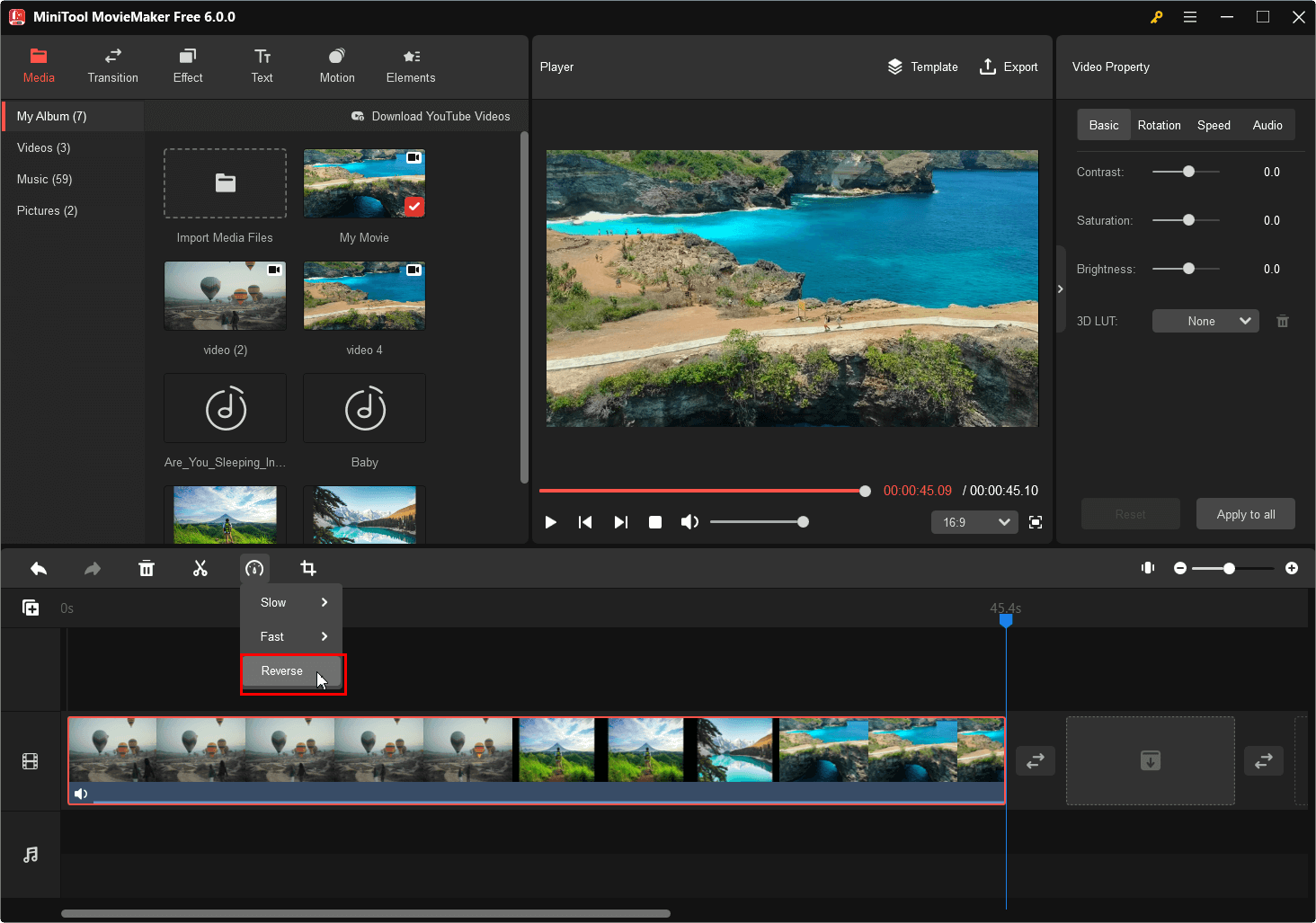Click Download YouTube Videos link
The width and height of the screenshot is (1316, 923).
[431, 116]
